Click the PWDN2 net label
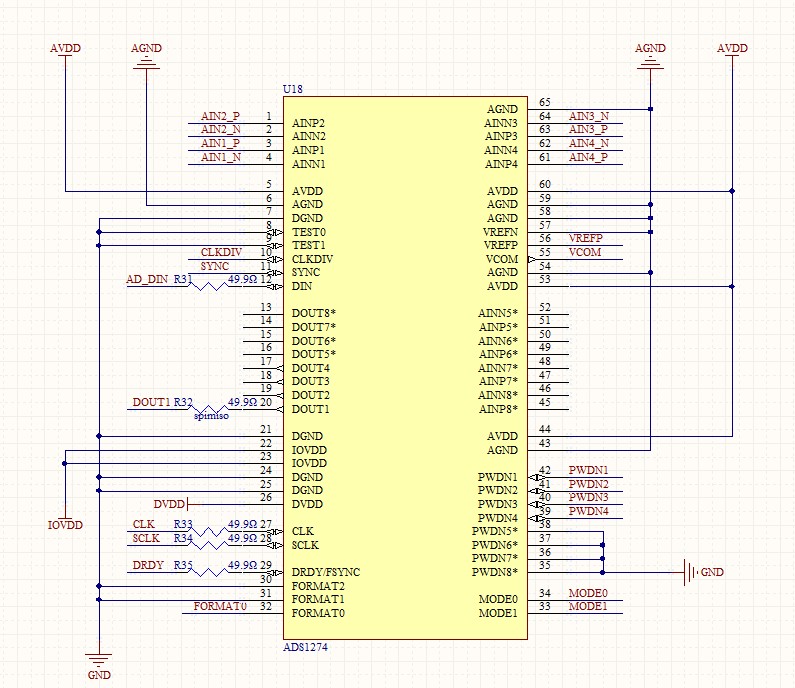Screen dimensions: 795x688 (x=588, y=484)
